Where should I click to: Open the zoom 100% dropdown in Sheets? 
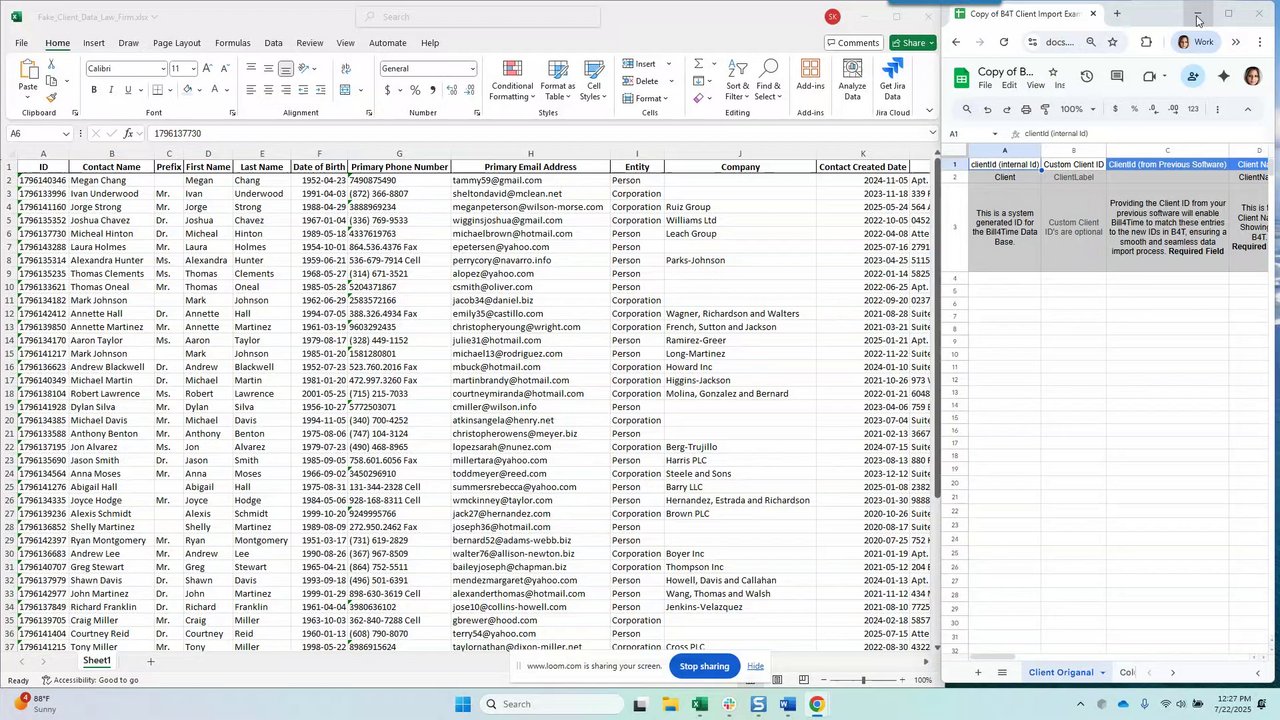click(1076, 109)
